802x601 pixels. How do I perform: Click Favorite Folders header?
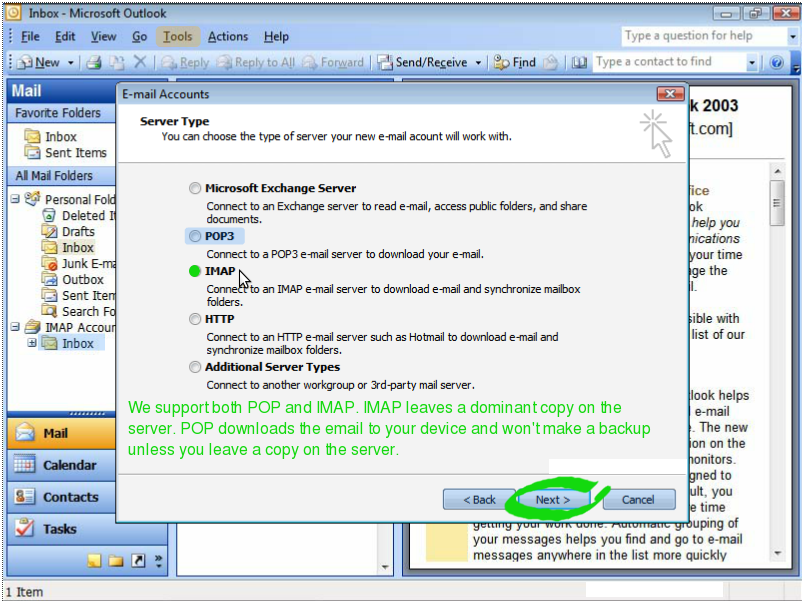tap(61, 113)
